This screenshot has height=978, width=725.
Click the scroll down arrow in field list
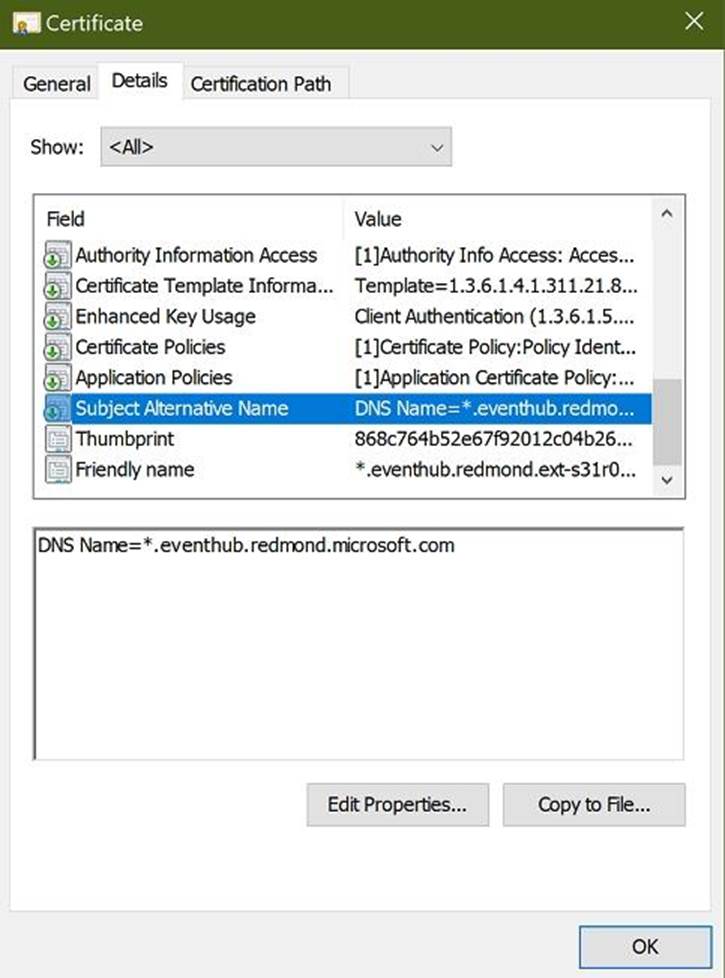[667, 481]
